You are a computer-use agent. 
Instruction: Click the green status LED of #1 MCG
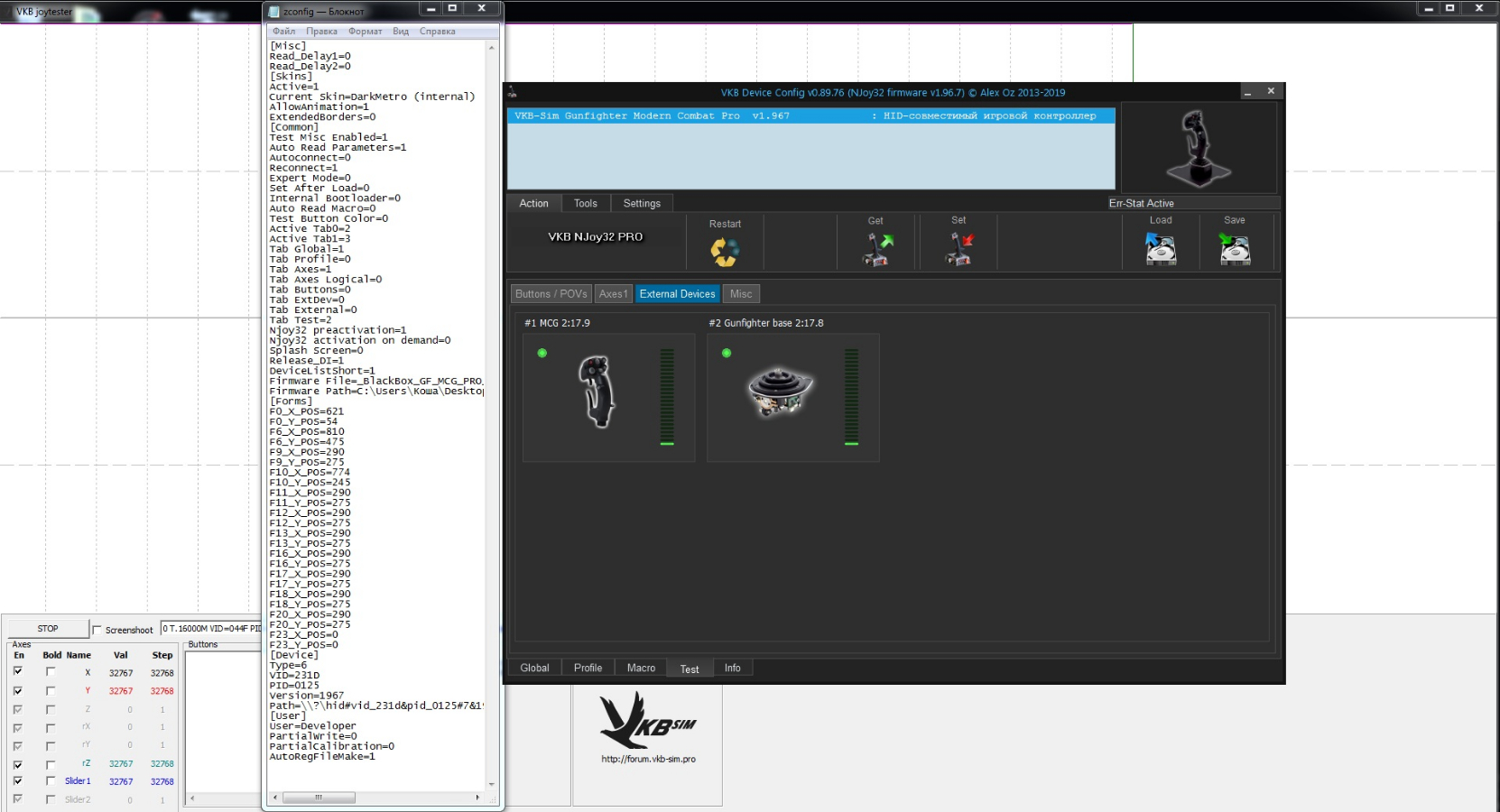pos(542,353)
